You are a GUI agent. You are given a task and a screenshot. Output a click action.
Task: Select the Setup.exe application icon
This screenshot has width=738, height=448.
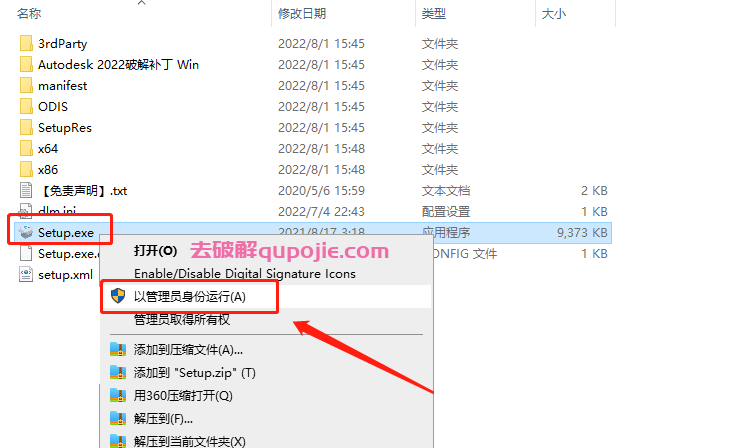(x=26, y=232)
